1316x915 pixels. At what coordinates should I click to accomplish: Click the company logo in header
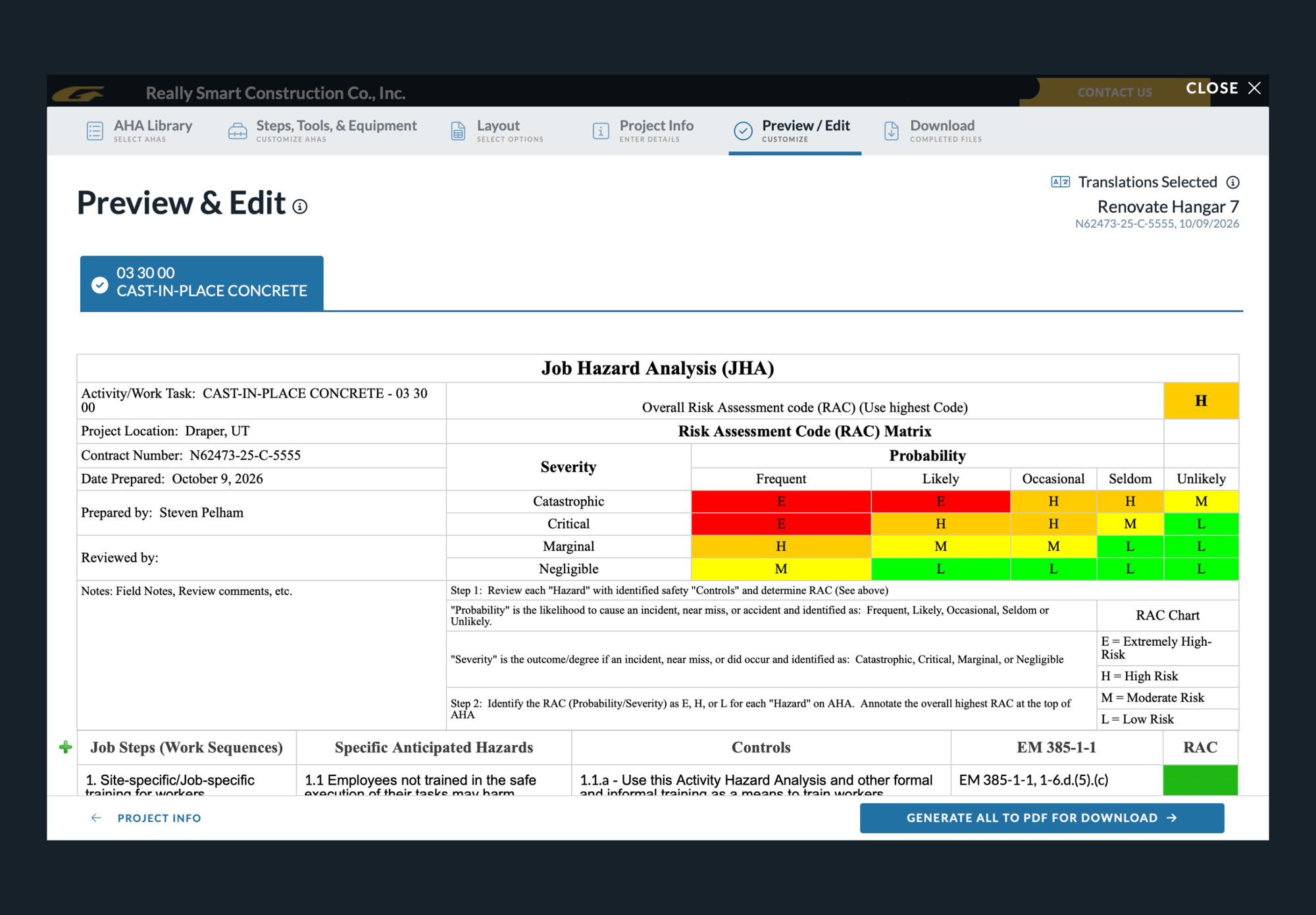pyautogui.click(x=79, y=93)
